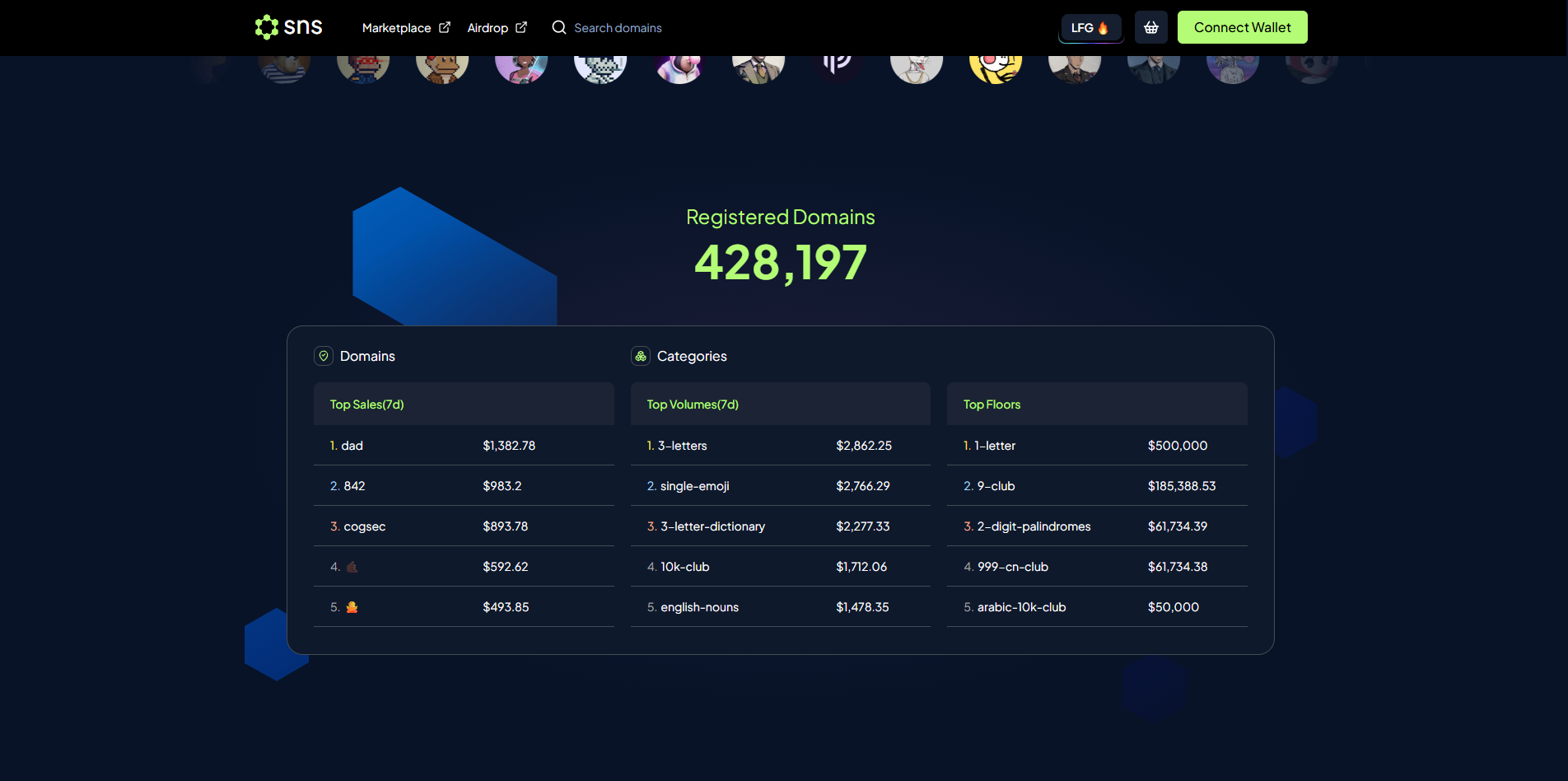1568x781 pixels.
Task: Click the sns logo icon
Action: point(266,26)
